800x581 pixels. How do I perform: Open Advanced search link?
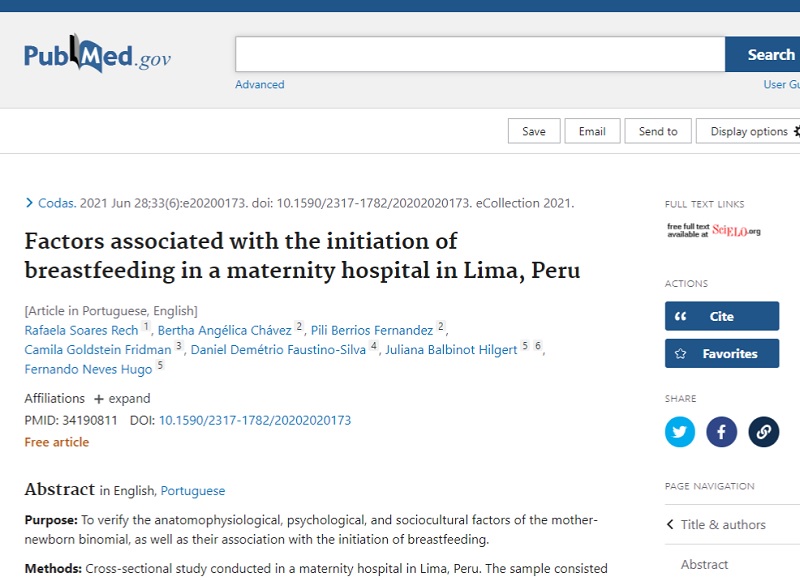pyautogui.click(x=260, y=85)
